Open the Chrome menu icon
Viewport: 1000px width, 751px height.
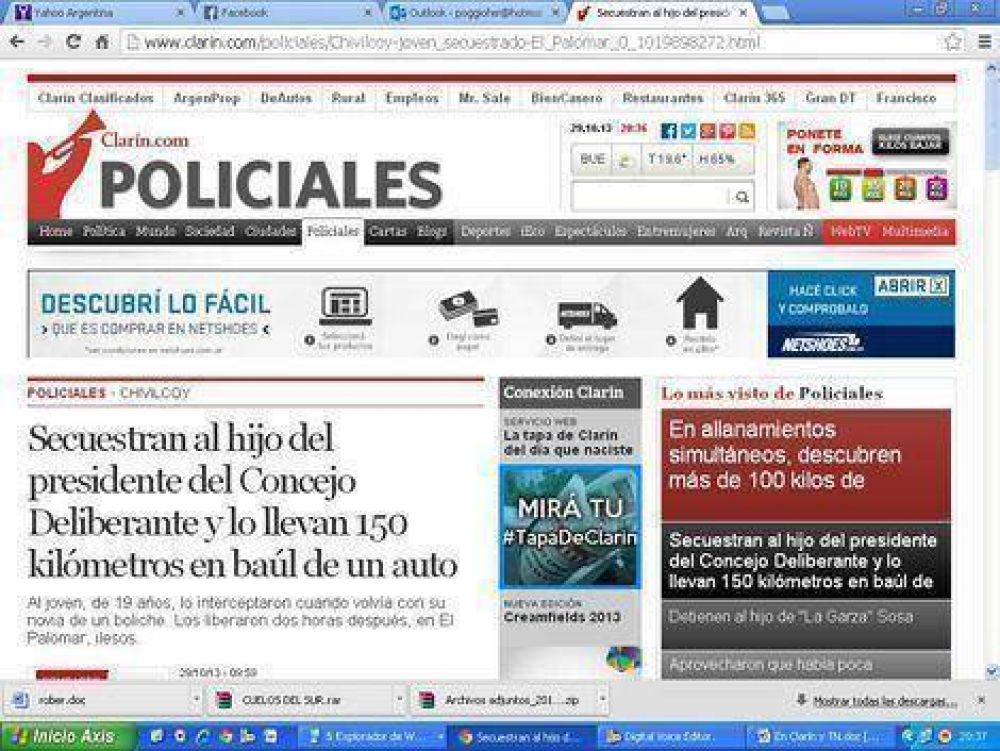pos(985,42)
